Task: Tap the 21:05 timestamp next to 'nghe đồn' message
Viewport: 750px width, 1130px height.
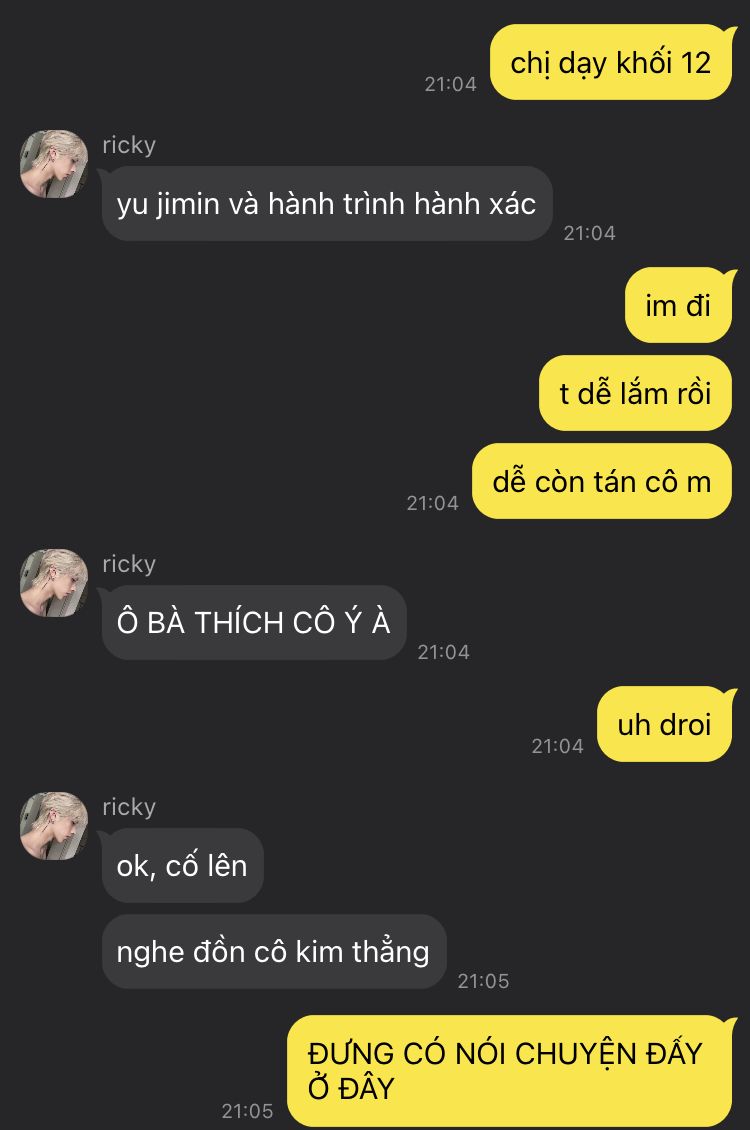Action: click(483, 981)
